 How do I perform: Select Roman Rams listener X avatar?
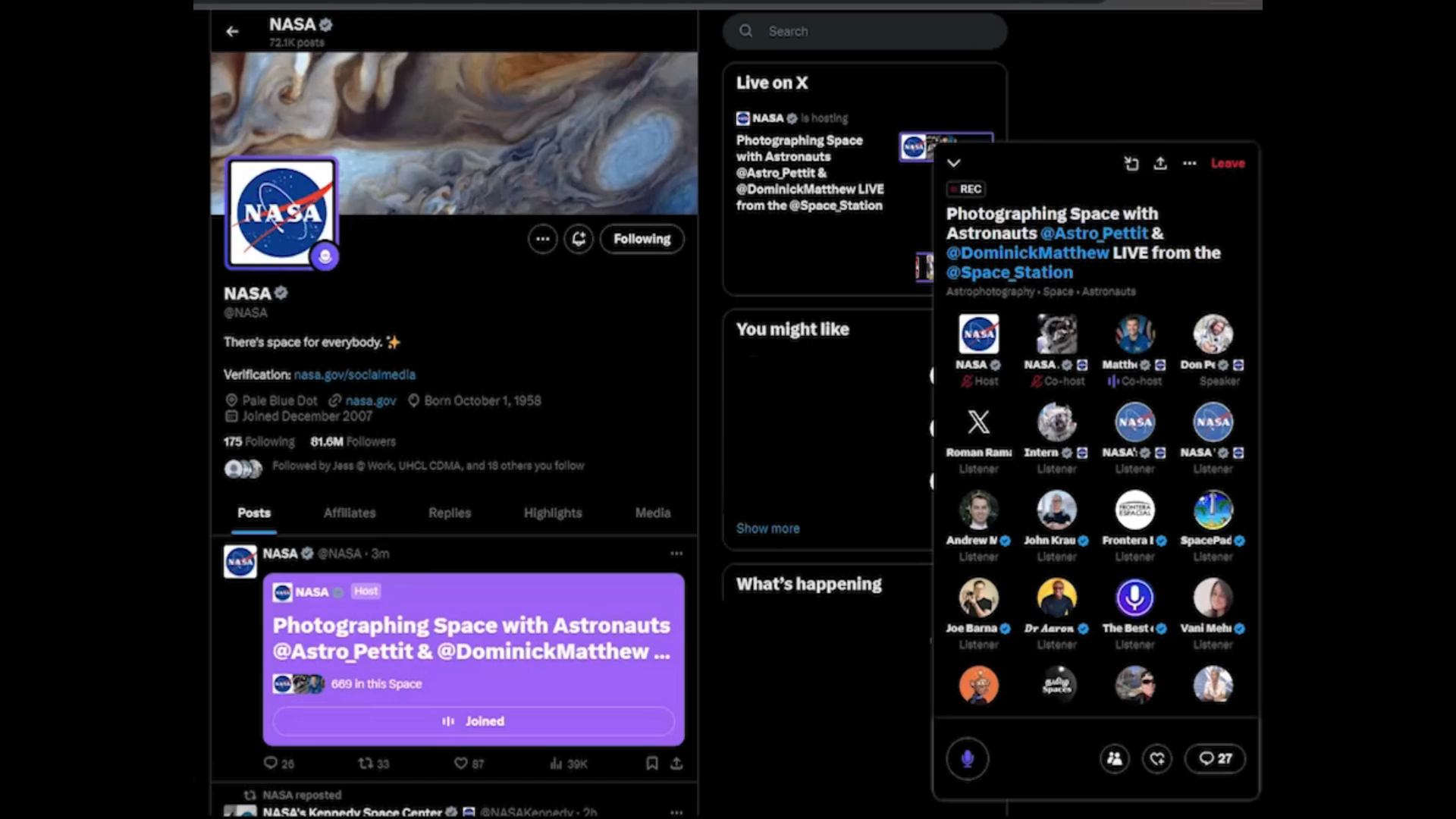978,422
